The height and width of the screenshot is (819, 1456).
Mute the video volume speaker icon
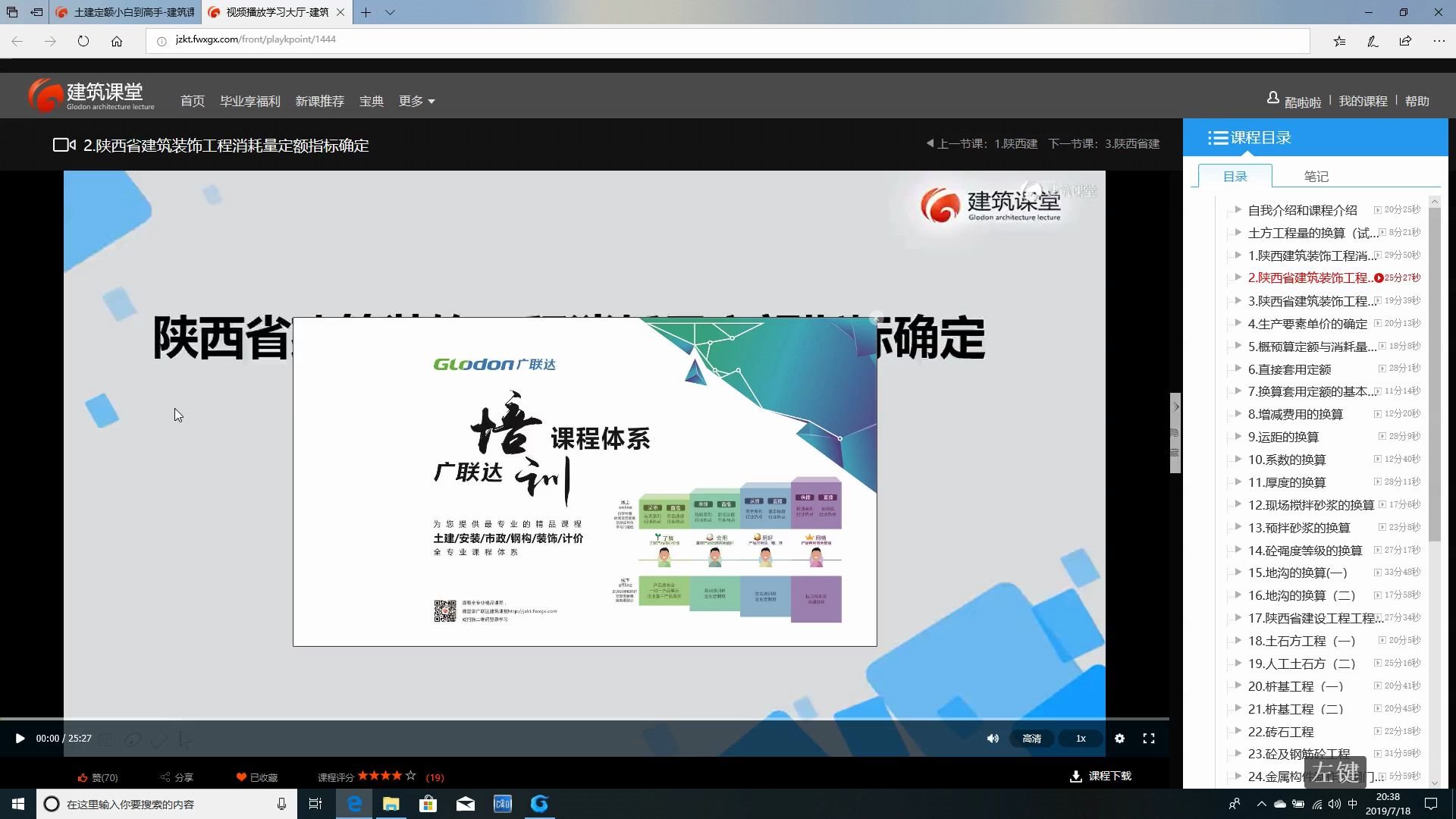pyautogui.click(x=993, y=739)
